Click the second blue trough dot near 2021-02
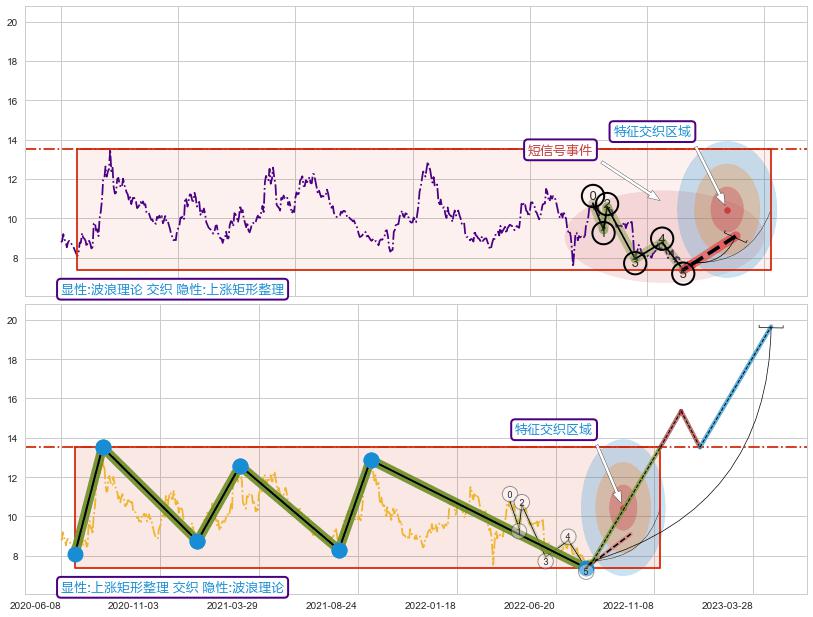813x617 pixels. point(197,542)
